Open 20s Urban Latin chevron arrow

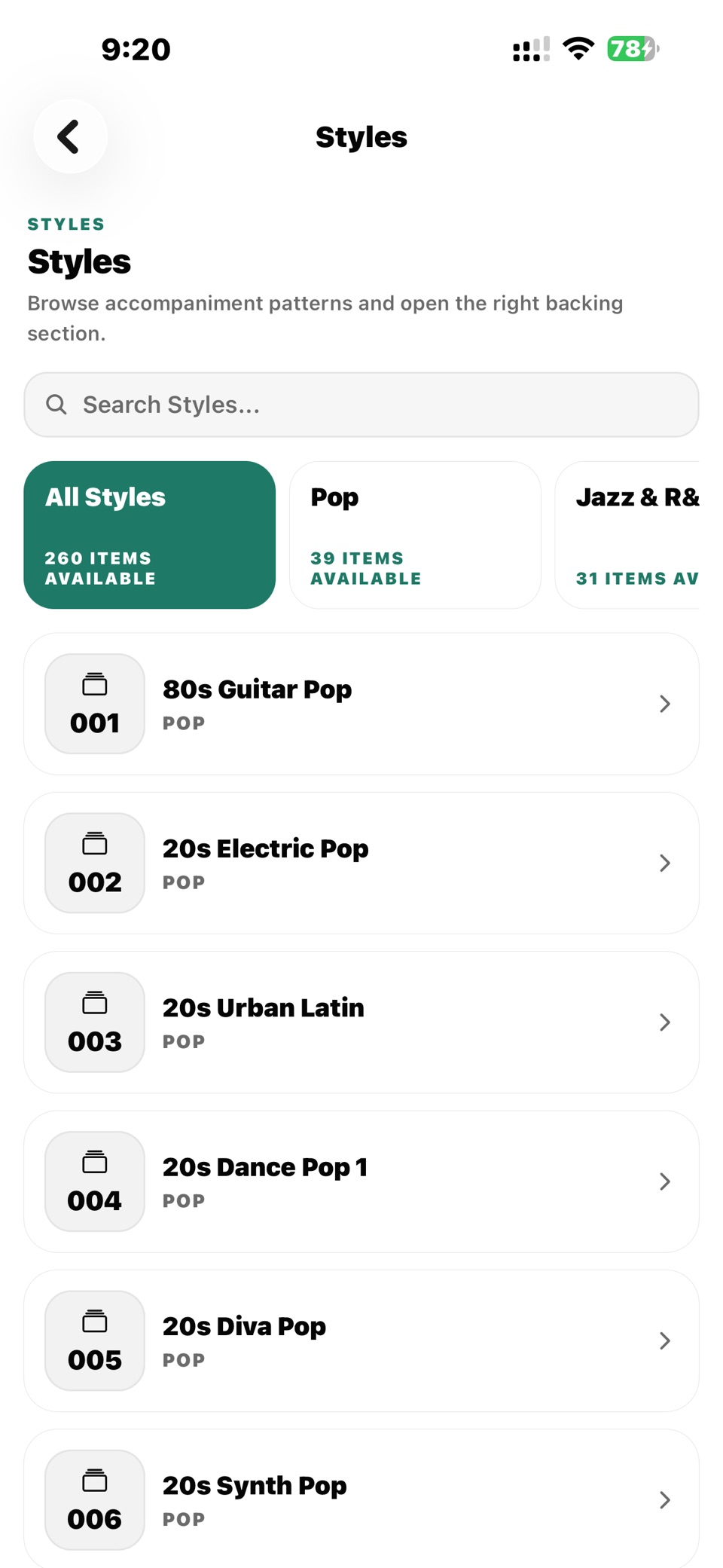coord(665,1022)
